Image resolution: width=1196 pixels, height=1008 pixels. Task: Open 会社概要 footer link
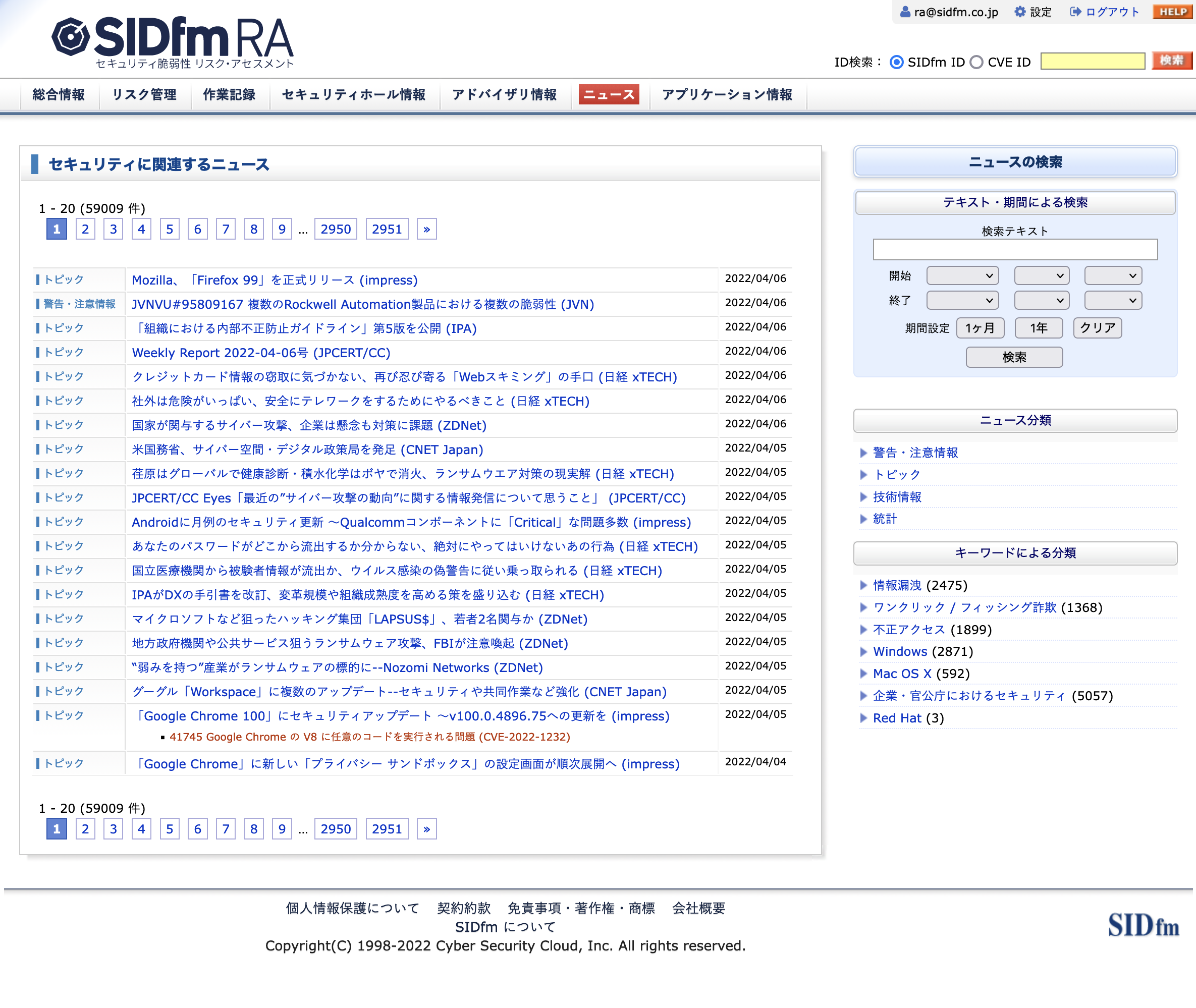(699, 909)
